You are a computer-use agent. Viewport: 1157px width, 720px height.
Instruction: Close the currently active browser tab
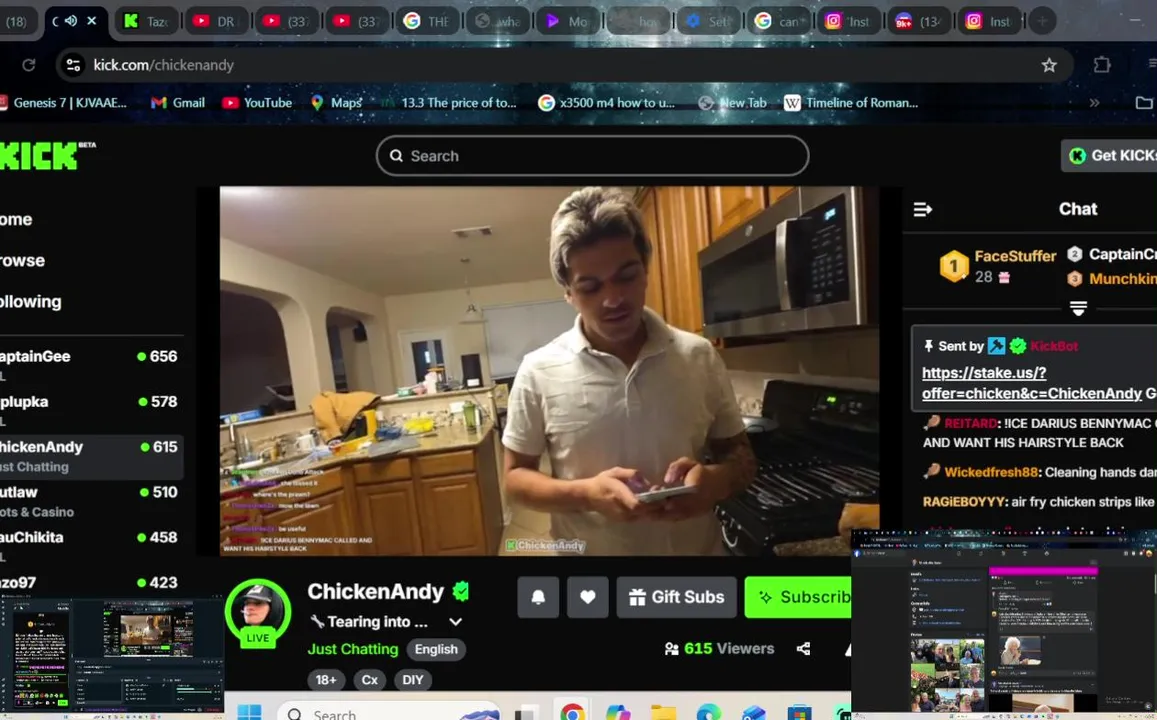click(x=91, y=21)
